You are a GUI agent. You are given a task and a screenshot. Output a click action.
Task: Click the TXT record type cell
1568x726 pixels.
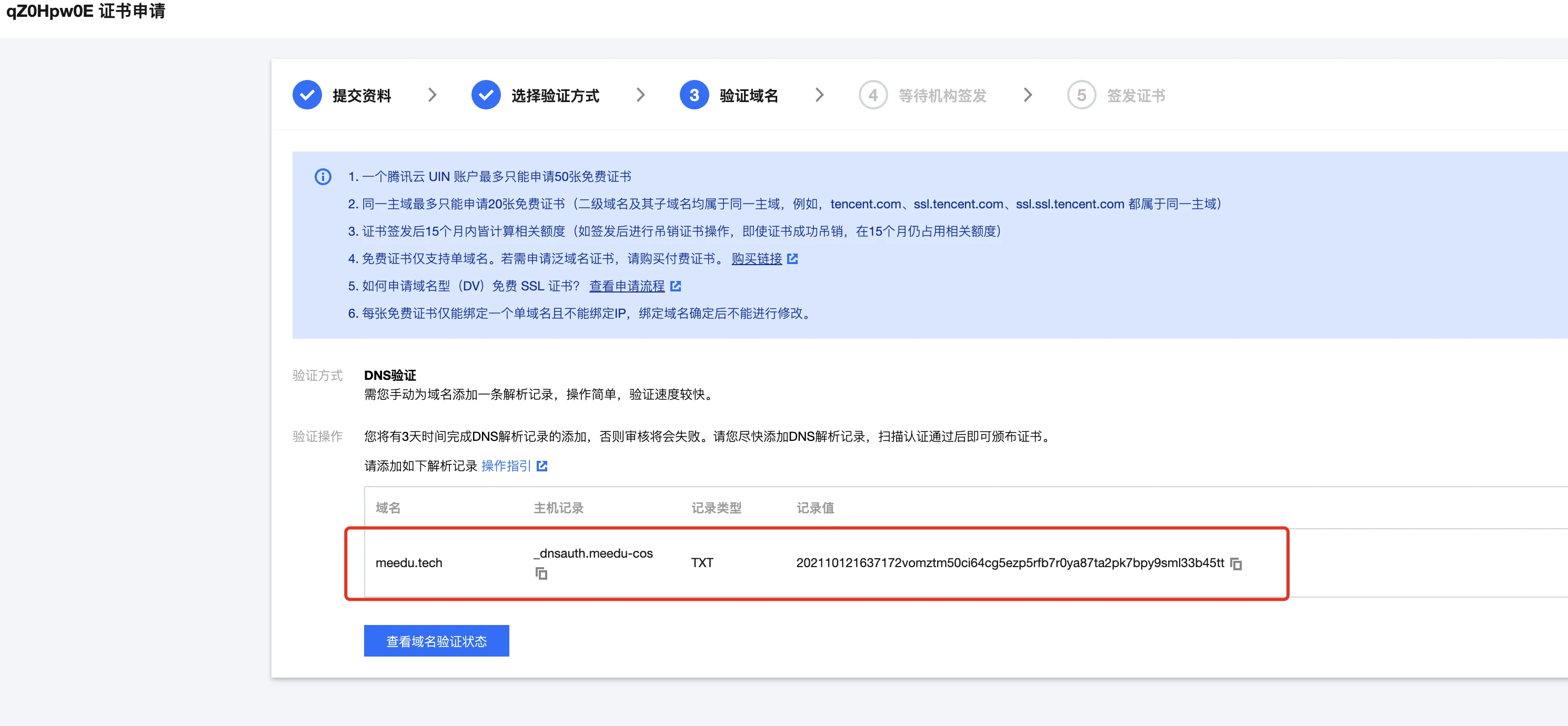(702, 563)
